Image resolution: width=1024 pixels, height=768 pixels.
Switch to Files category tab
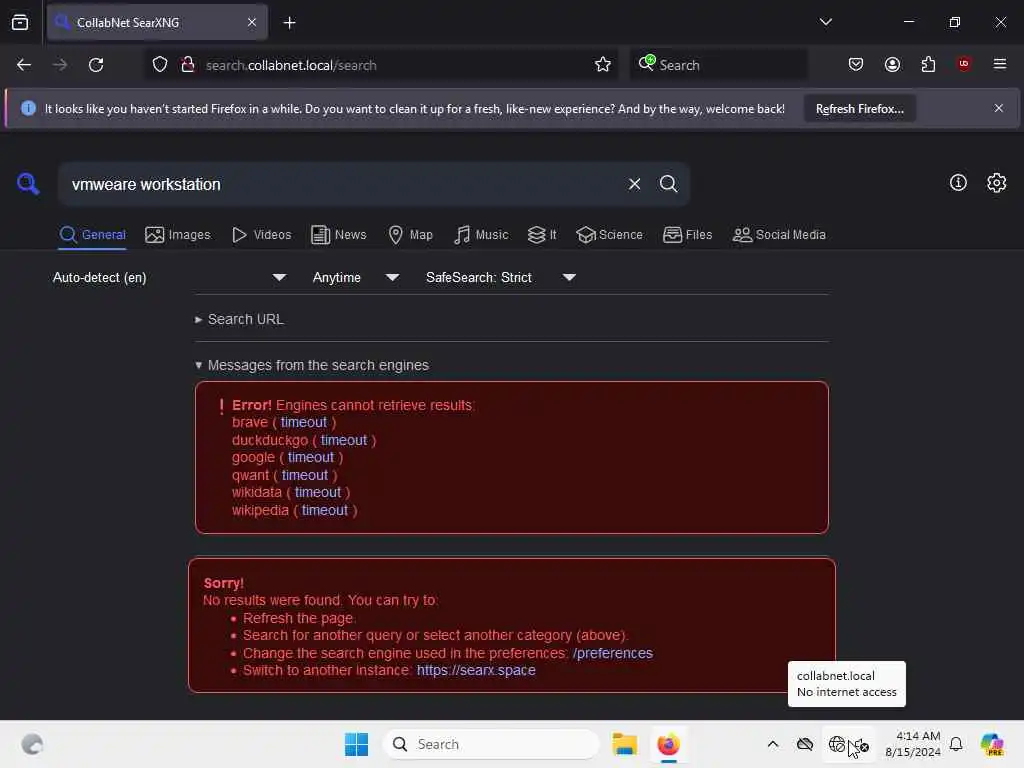click(687, 234)
